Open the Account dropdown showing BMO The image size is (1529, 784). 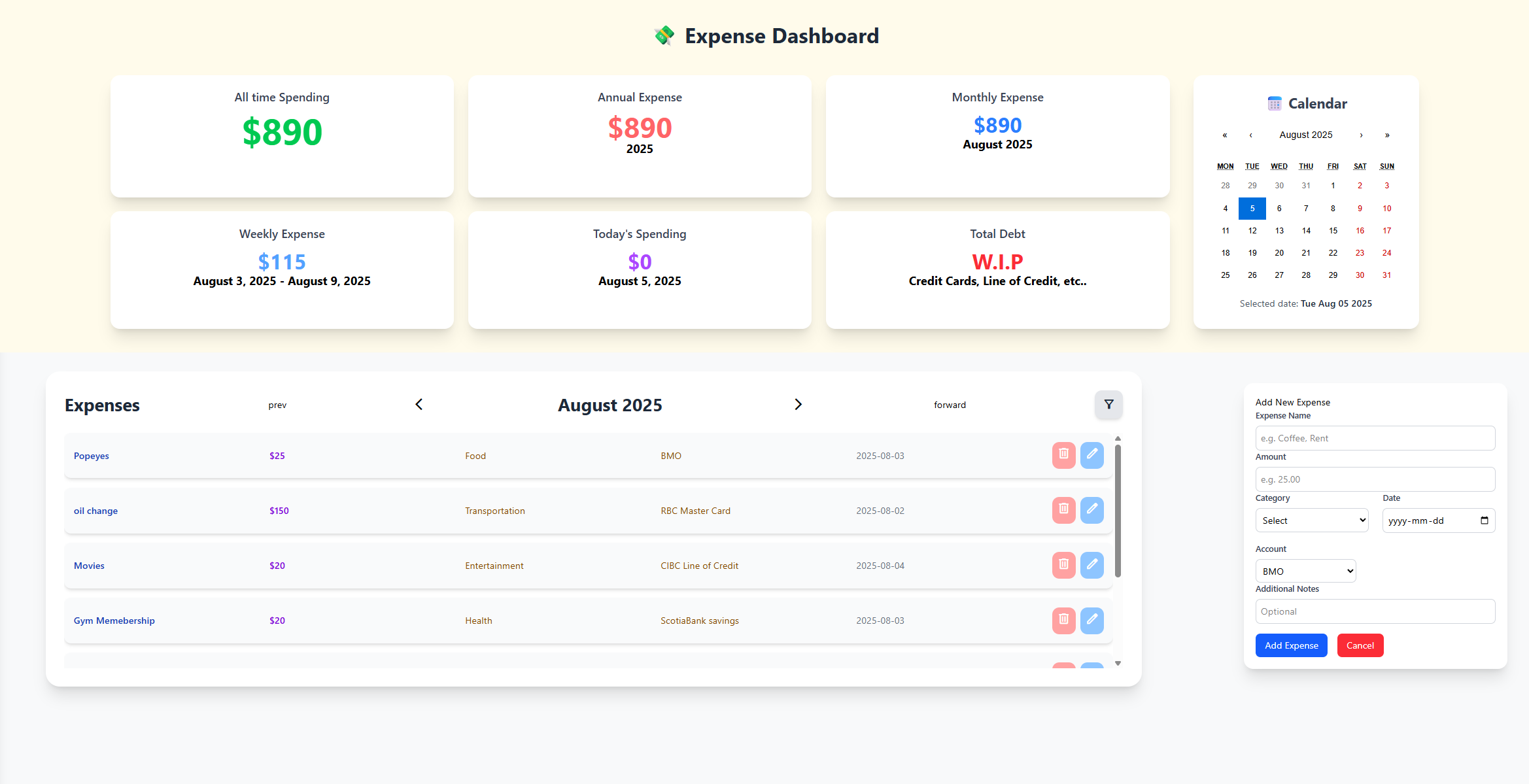click(x=1305, y=570)
